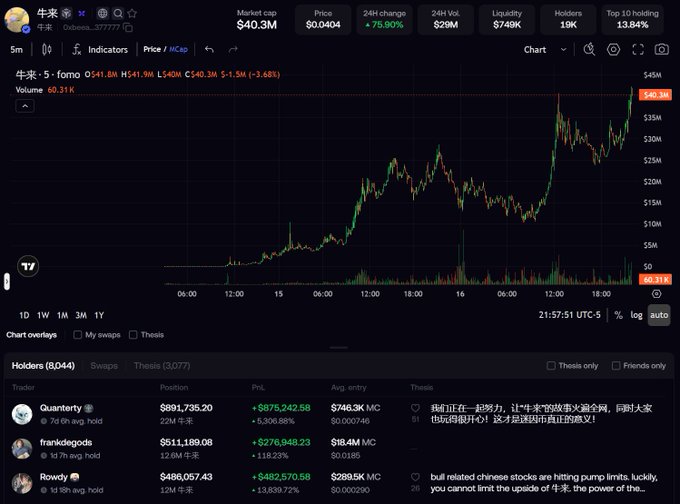Undo the last chart action

[x=209, y=49]
